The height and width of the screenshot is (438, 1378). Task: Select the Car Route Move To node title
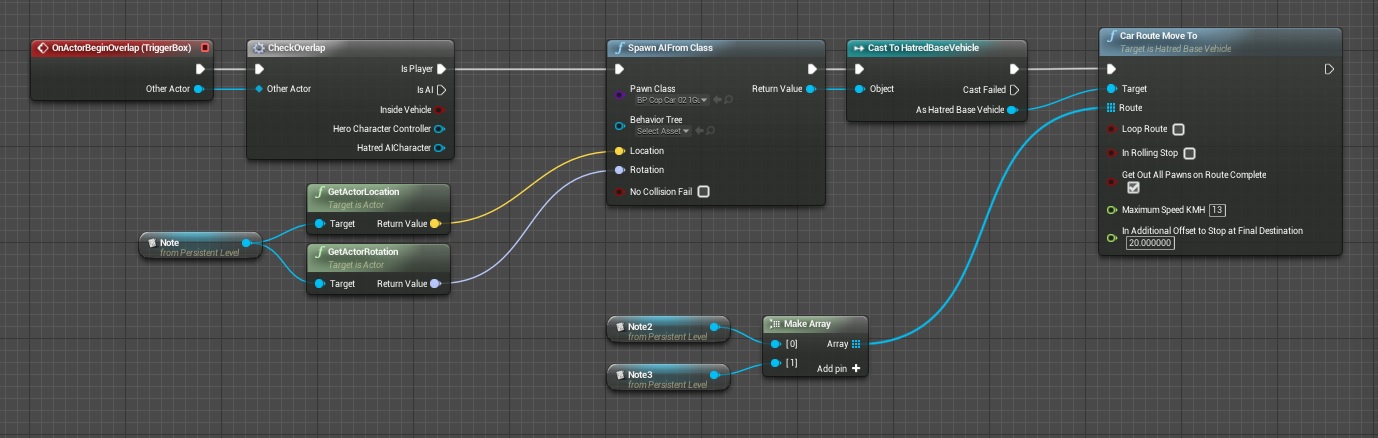1159,36
